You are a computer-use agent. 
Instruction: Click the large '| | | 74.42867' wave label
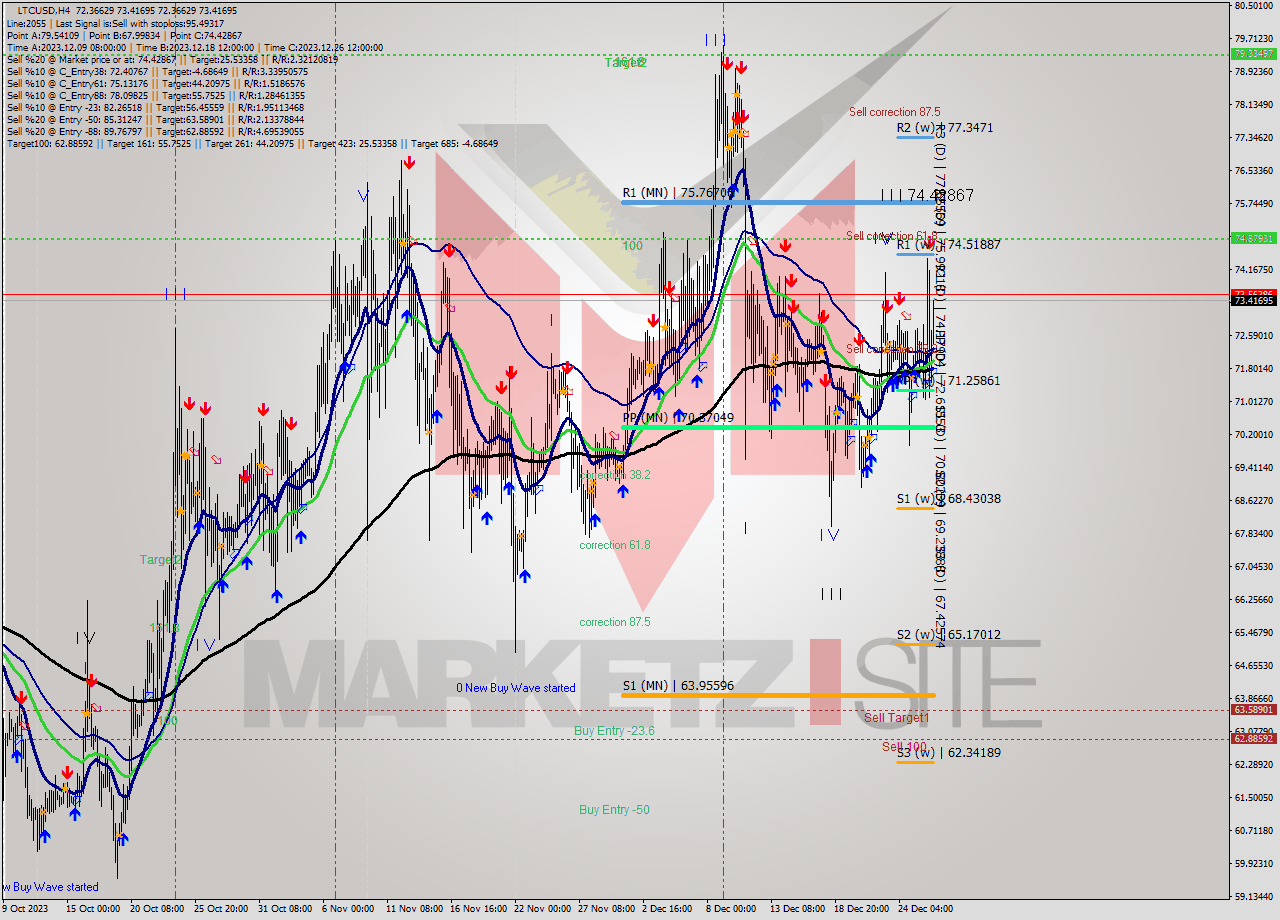[927, 195]
